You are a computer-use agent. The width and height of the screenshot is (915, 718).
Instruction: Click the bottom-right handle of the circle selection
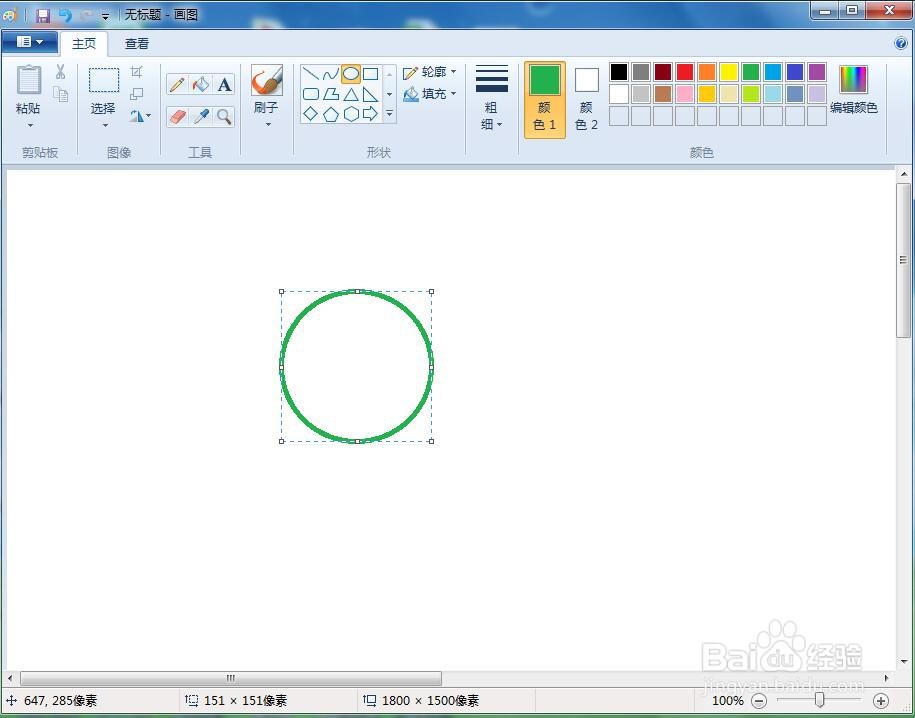(x=431, y=441)
